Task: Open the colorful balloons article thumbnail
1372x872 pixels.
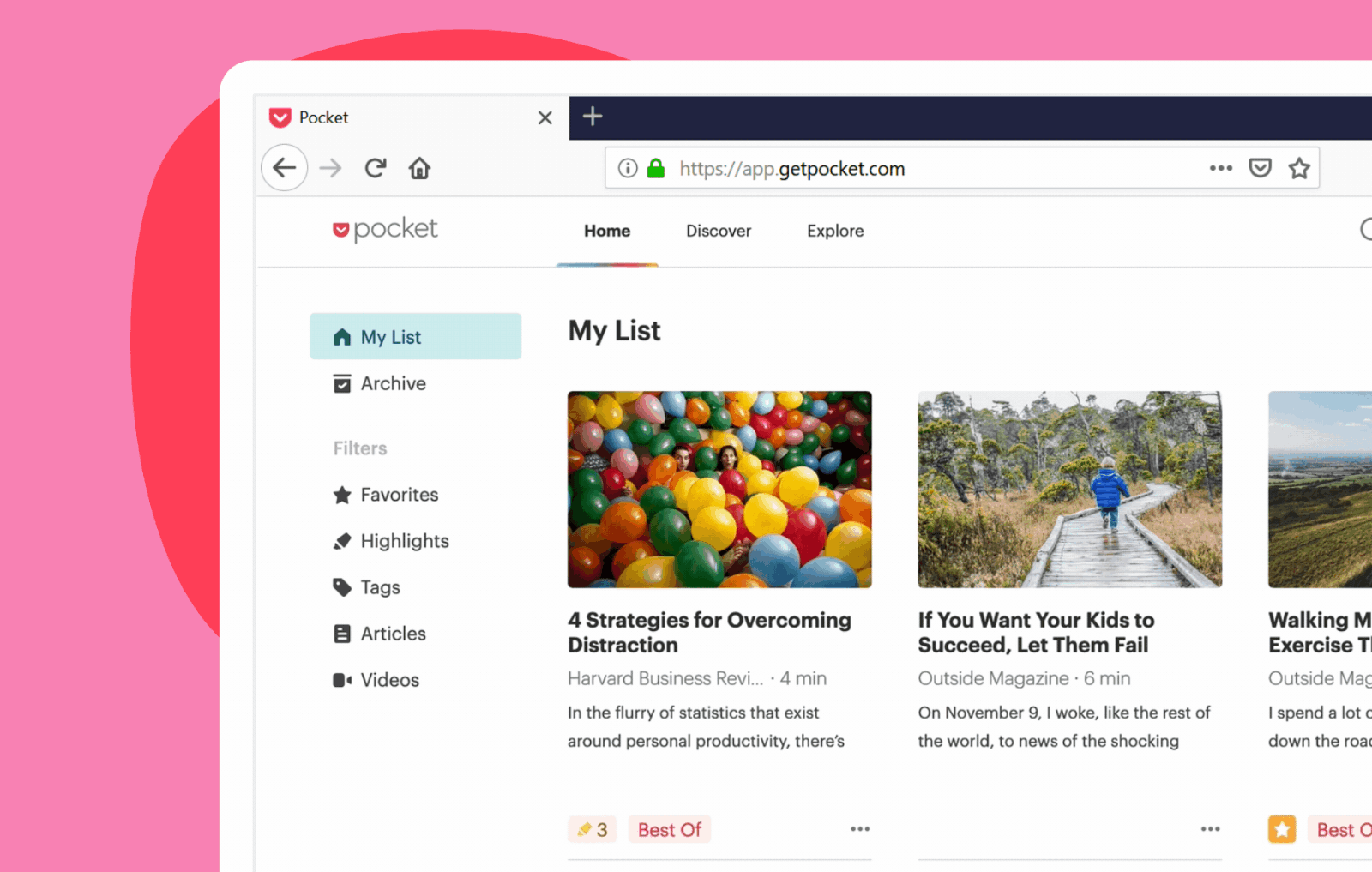Action: pos(719,490)
